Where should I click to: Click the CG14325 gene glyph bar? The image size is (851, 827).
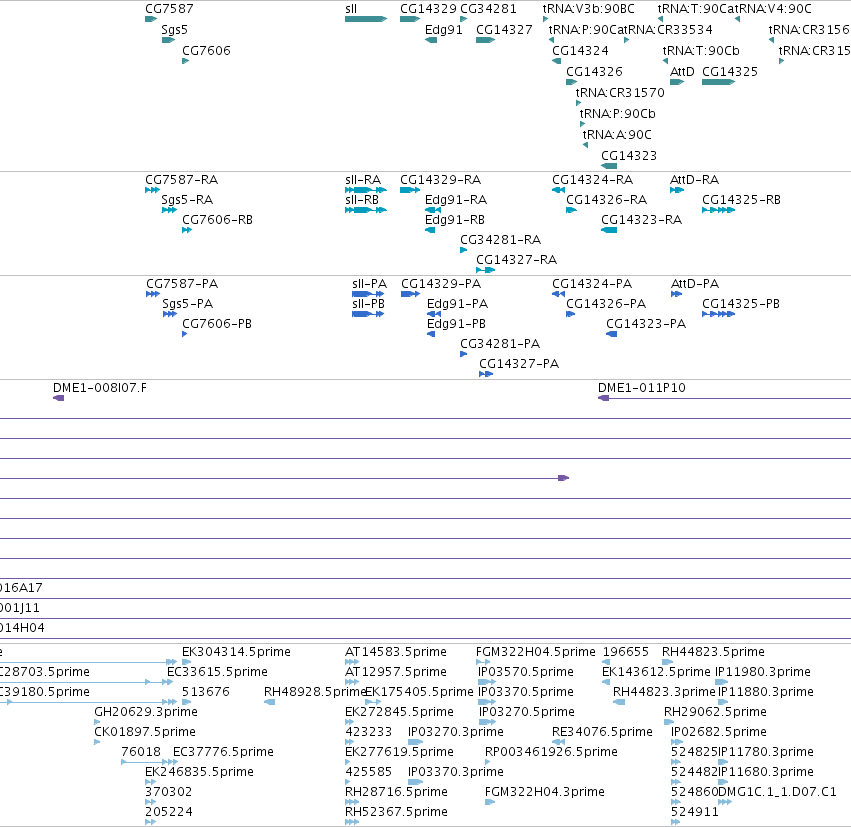pyautogui.click(x=718, y=82)
